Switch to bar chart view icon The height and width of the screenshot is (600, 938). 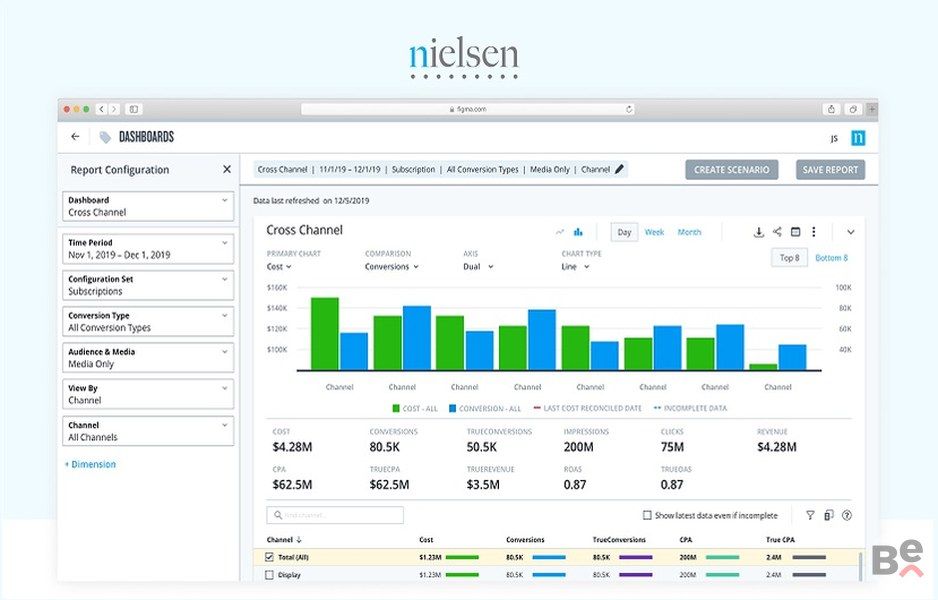click(x=578, y=232)
